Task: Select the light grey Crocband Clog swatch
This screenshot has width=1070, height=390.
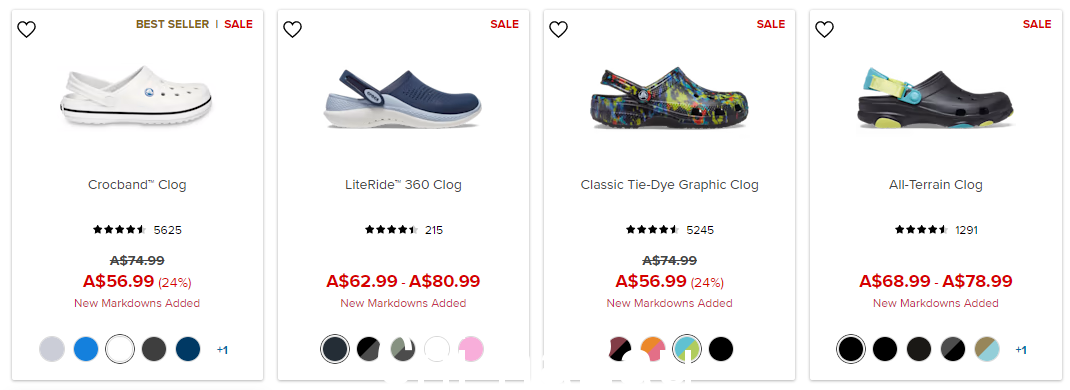Action: [52, 349]
